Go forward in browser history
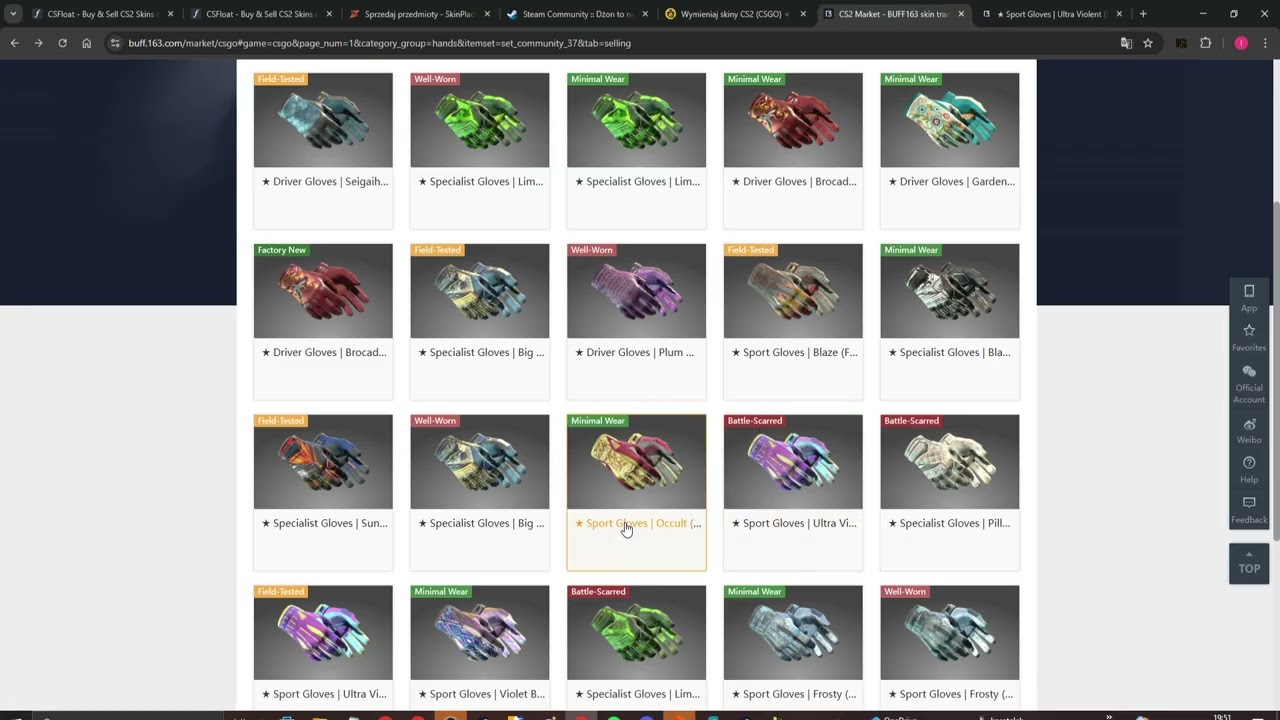Image resolution: width=1280 pixels, height=720 pixels. point(38,43)
